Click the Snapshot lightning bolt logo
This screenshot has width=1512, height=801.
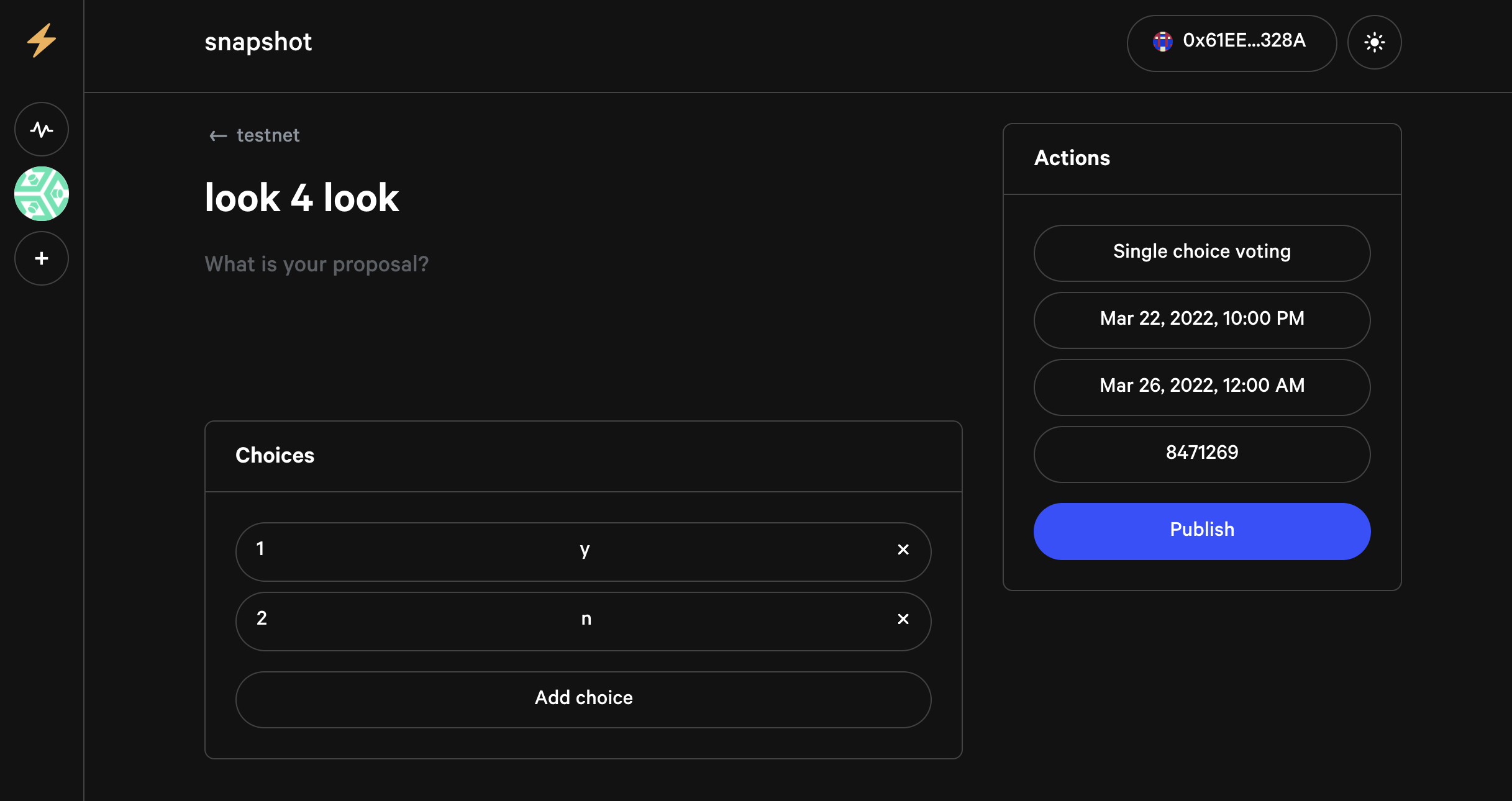tap(41, 41)
